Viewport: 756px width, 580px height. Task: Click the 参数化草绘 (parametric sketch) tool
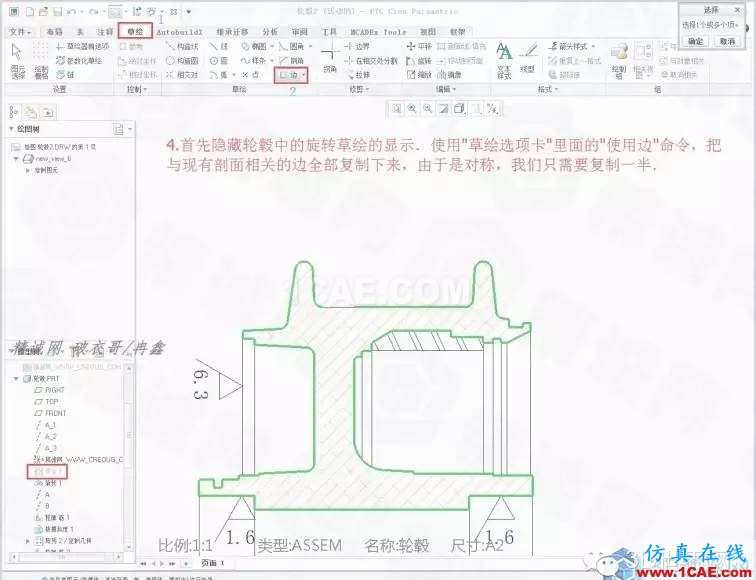coord(79,61)
